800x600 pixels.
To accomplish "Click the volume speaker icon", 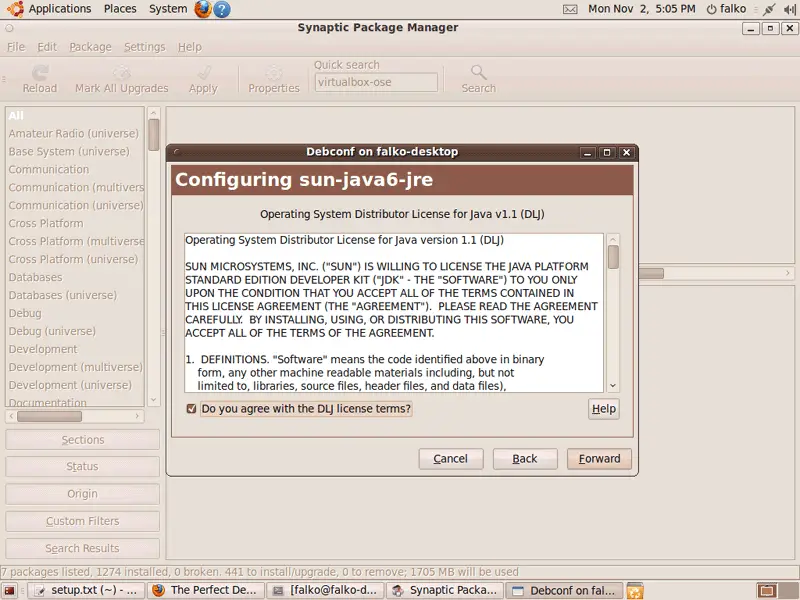I will pos(790,9).
